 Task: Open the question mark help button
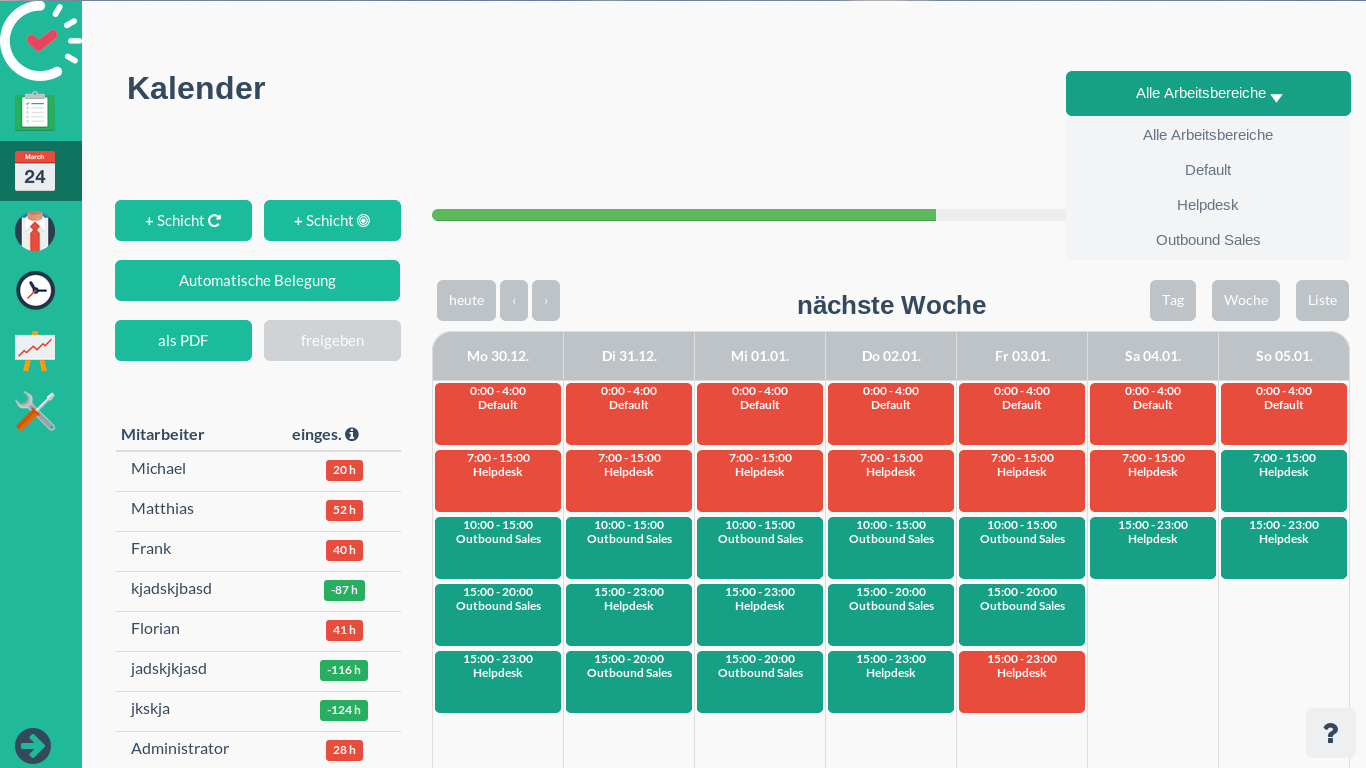(1331, 733)
